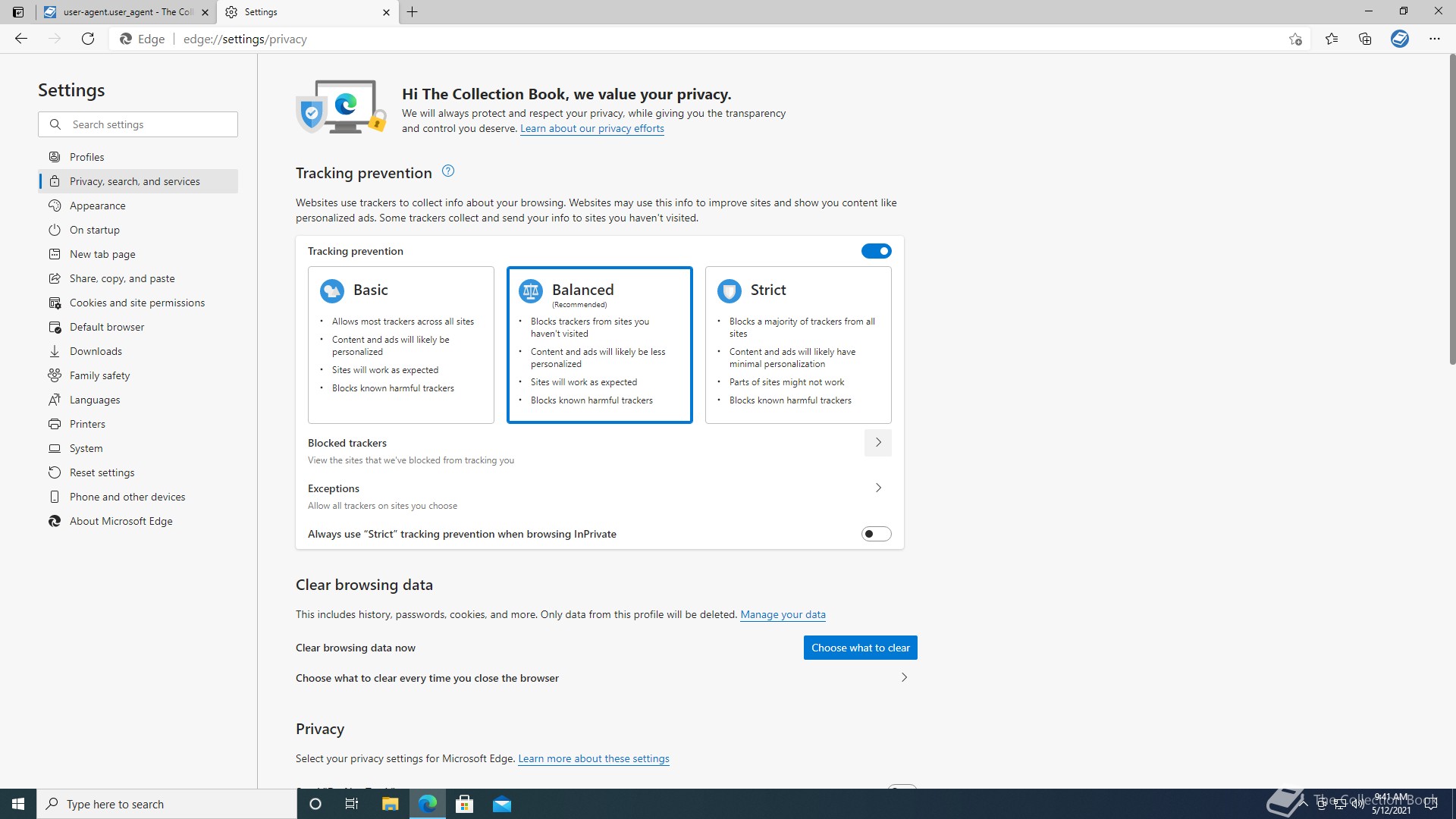The image size is (1456, 819).
Task: Open the tab actions menu icon
Action: click(18, 12)
